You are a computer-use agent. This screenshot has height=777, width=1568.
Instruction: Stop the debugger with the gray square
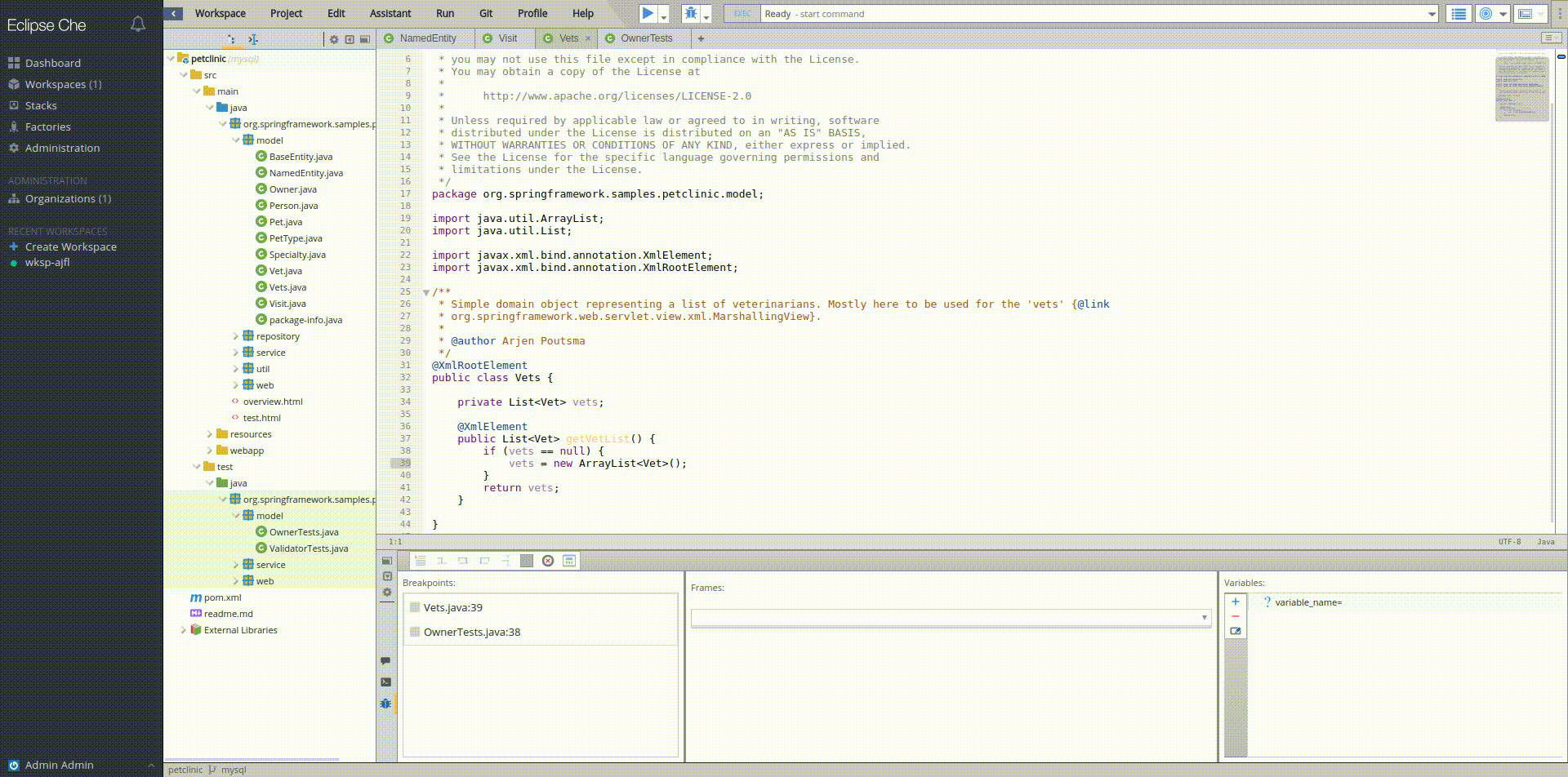point(527,561)
